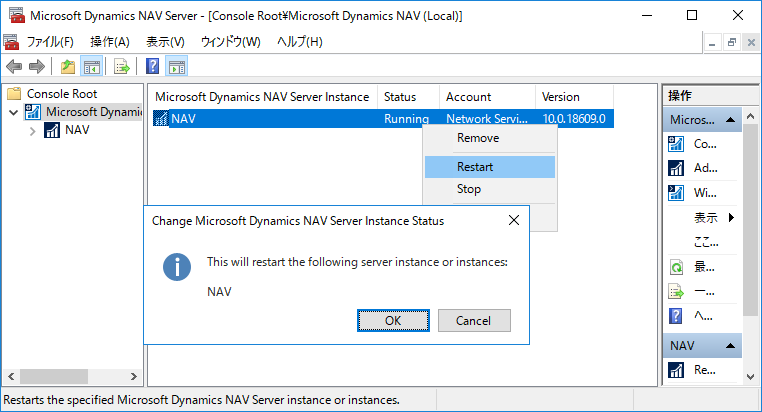762x412 pixels.
Task: Collapse the 'Micros...' actions section
Action: (x=730, y=120)
